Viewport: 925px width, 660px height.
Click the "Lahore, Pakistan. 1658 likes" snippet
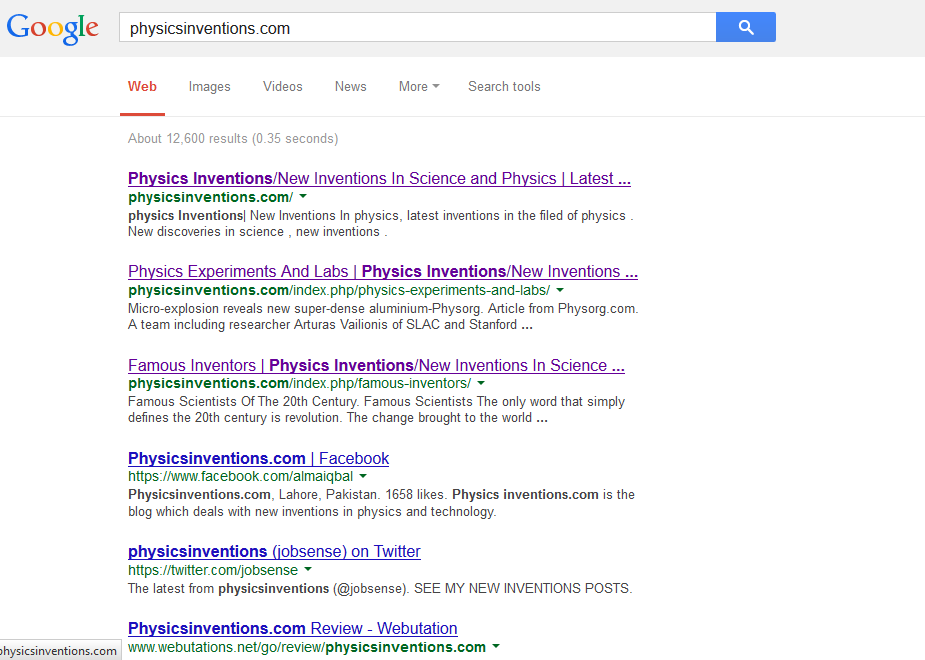click(x=381, y=503)
